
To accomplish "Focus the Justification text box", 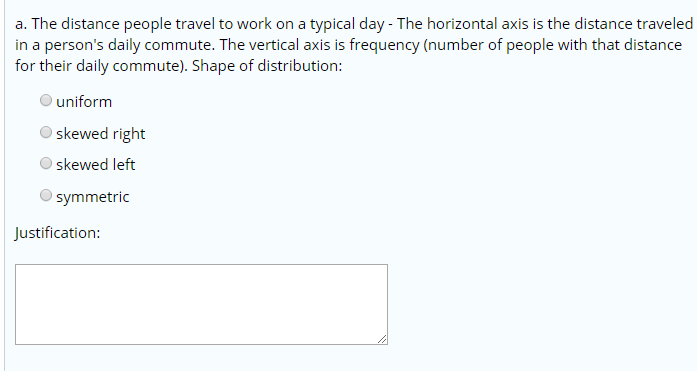I will 201,304.
